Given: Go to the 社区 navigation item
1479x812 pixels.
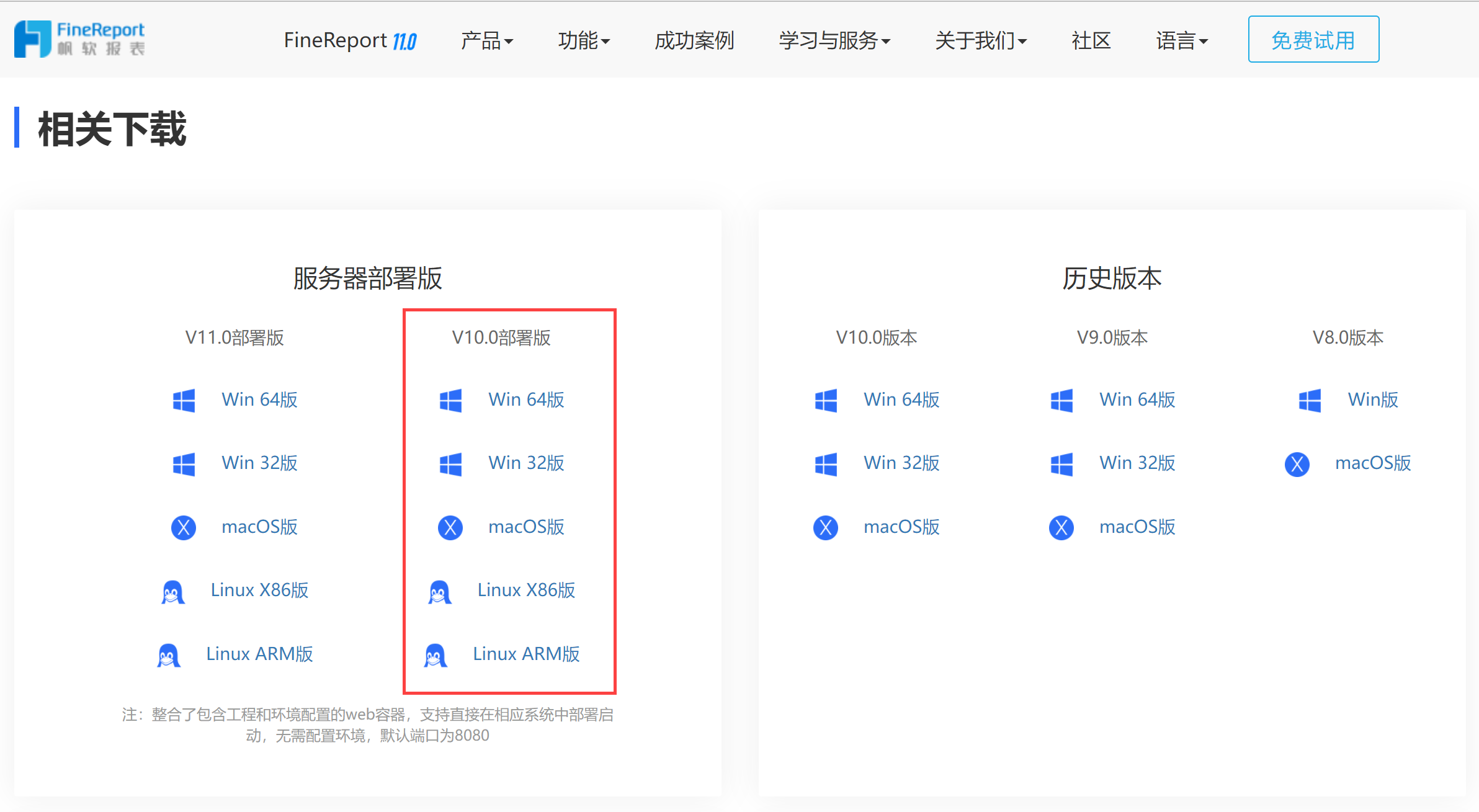Looking at the screenshot, I should (x=1091, y=41).
